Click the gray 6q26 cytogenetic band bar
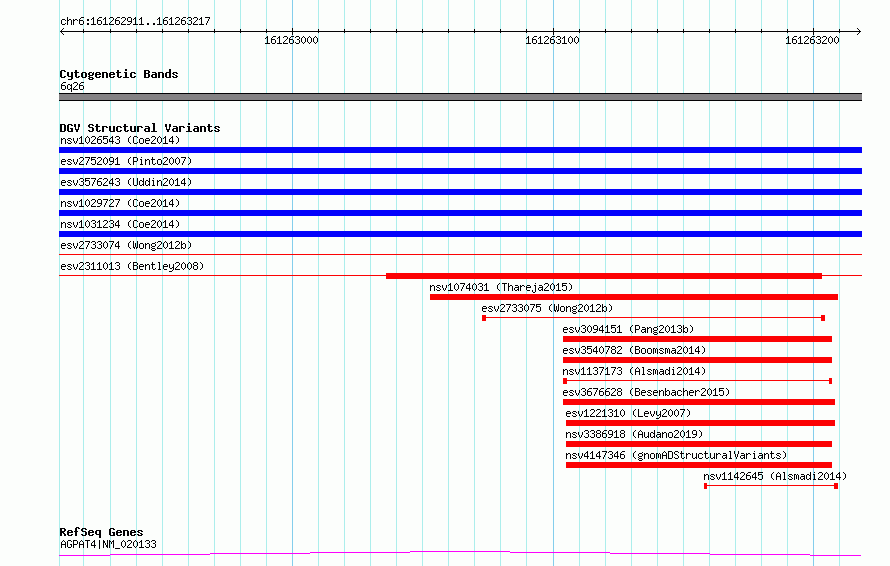Viewport: 890px width, 566px height. click(460, 97)
